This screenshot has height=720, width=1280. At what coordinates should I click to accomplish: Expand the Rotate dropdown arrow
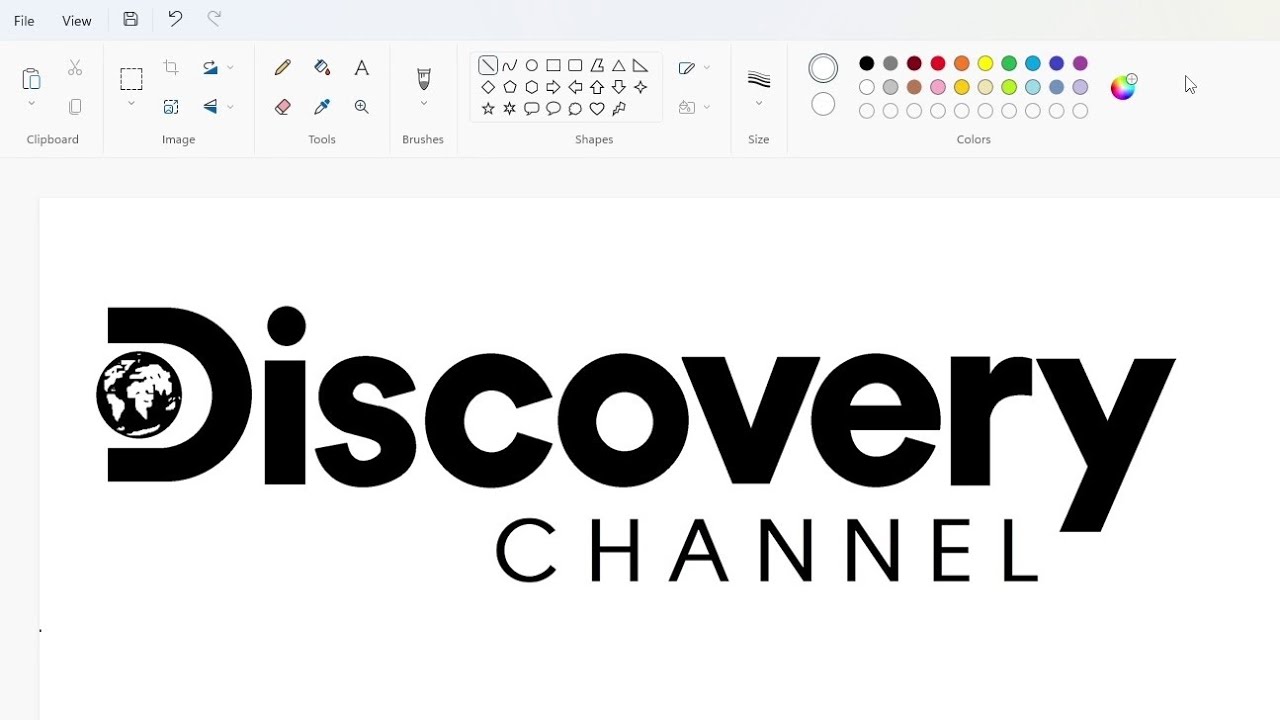230,68
